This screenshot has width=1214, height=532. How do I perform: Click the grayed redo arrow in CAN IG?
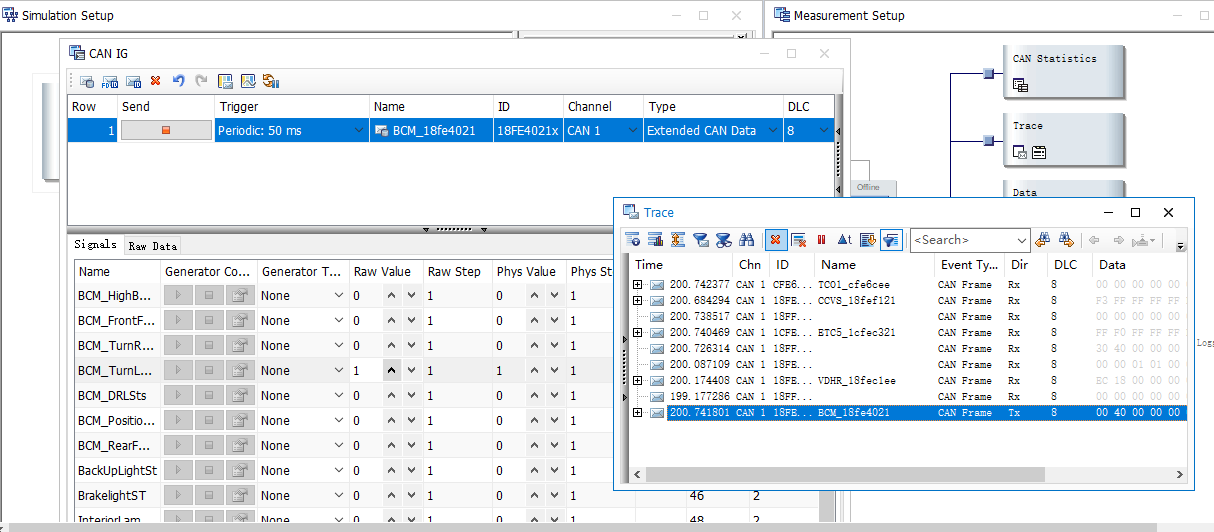point(201,81)
